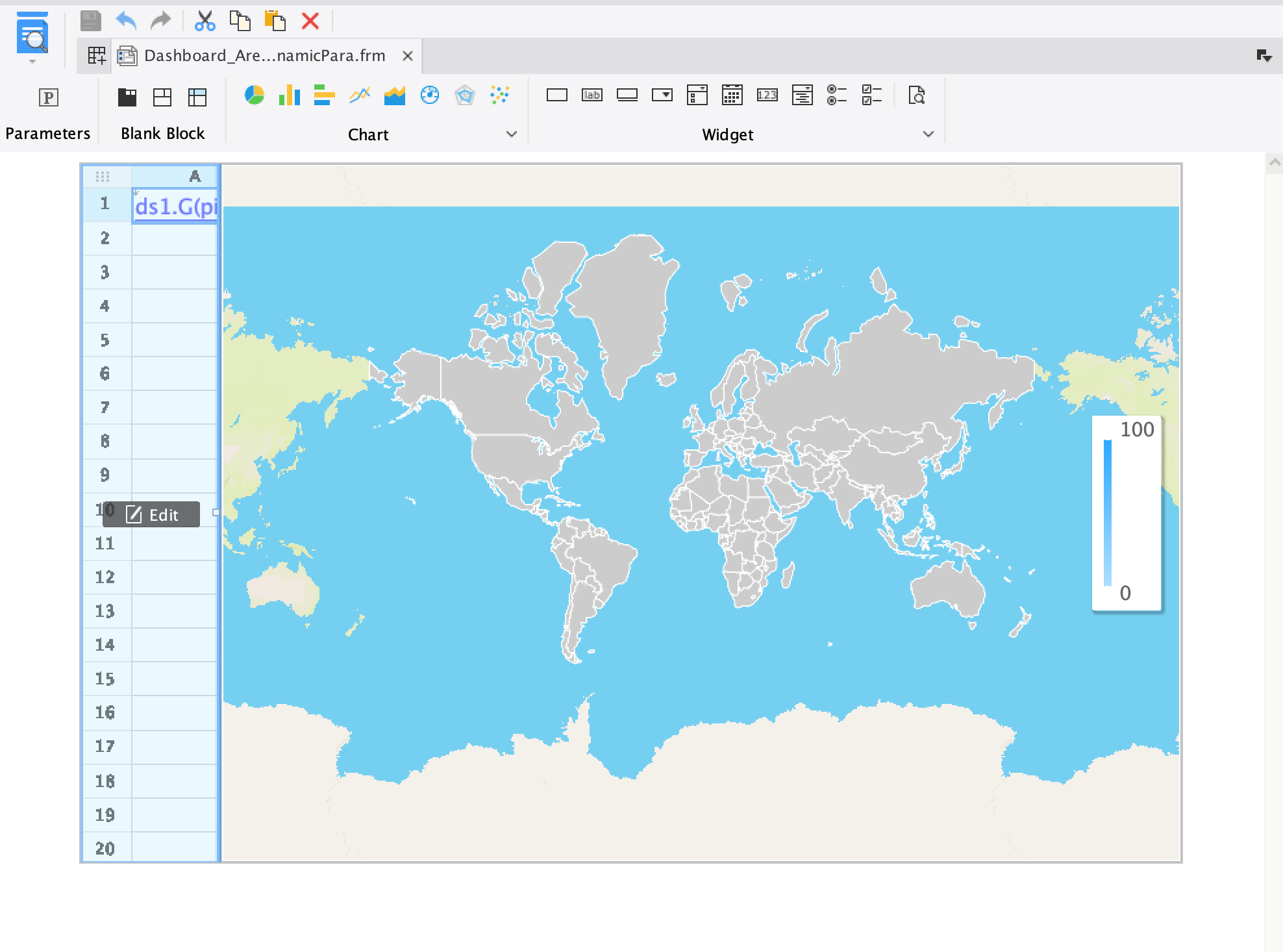Screen dimensions: 1283x952
Task: Insert a report block icon
Action: 197,97
